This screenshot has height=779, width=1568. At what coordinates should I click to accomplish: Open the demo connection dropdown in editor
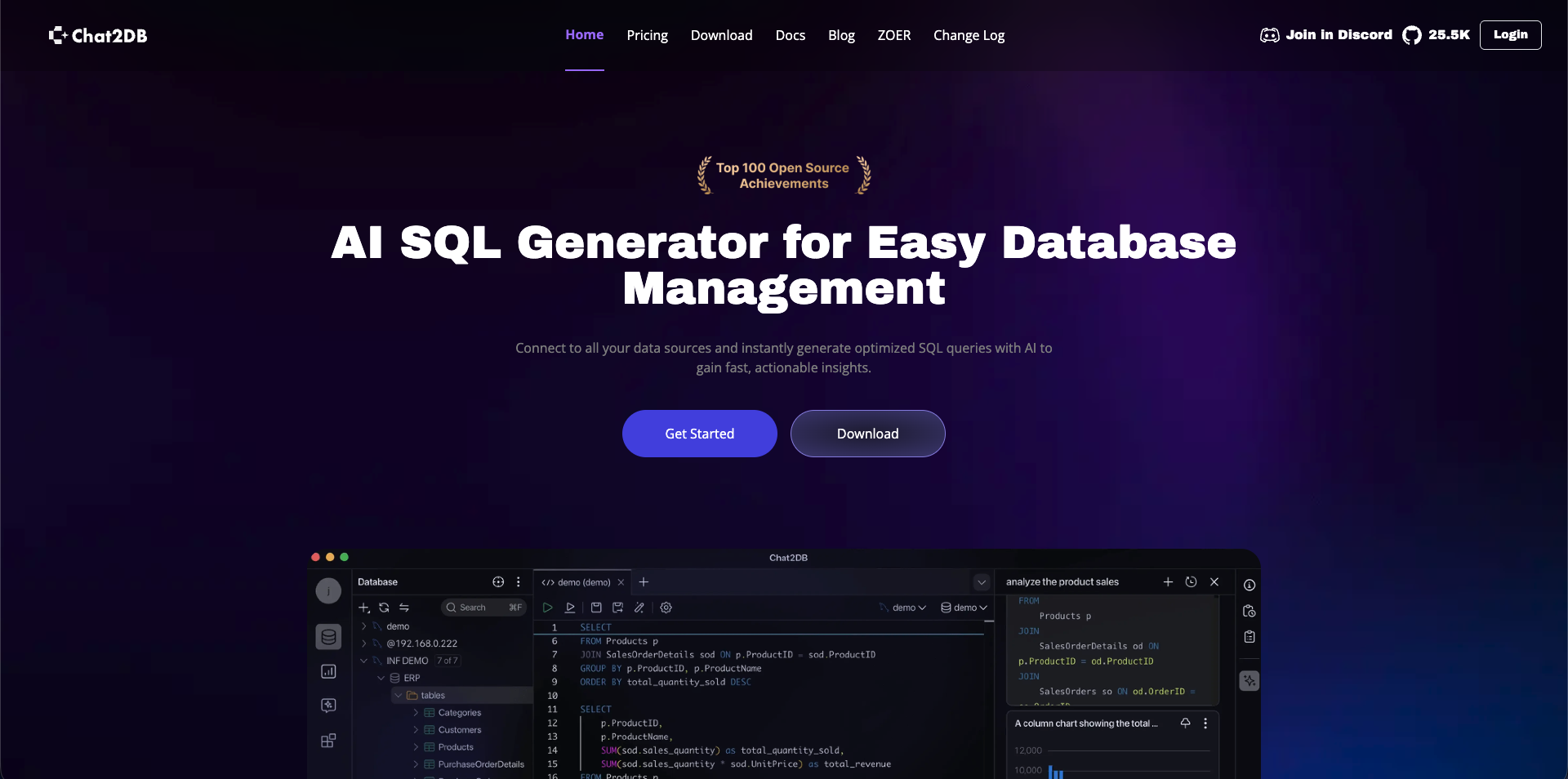click(902, 608)
